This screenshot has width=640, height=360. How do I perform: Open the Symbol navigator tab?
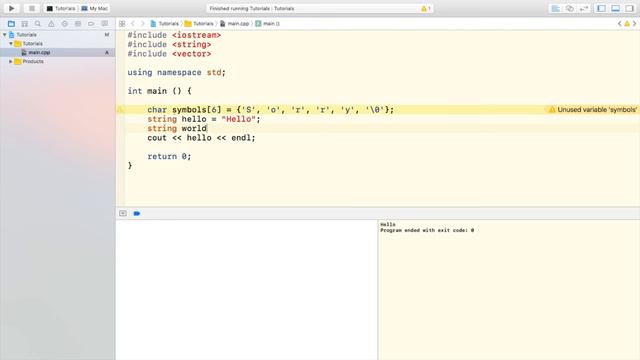[x=24, y=24]
